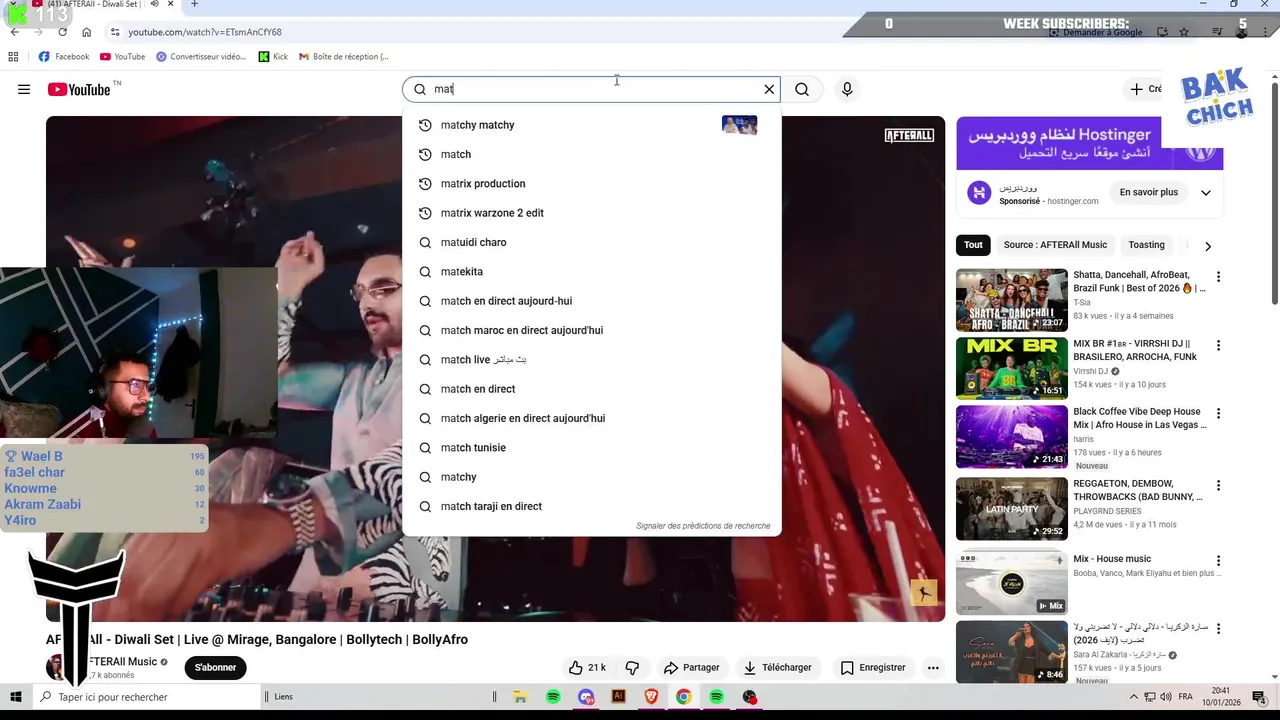Viewport: 1280px width, 720px height.
Task: Save the video with Enregistrer
Action: tap(872, 667)
